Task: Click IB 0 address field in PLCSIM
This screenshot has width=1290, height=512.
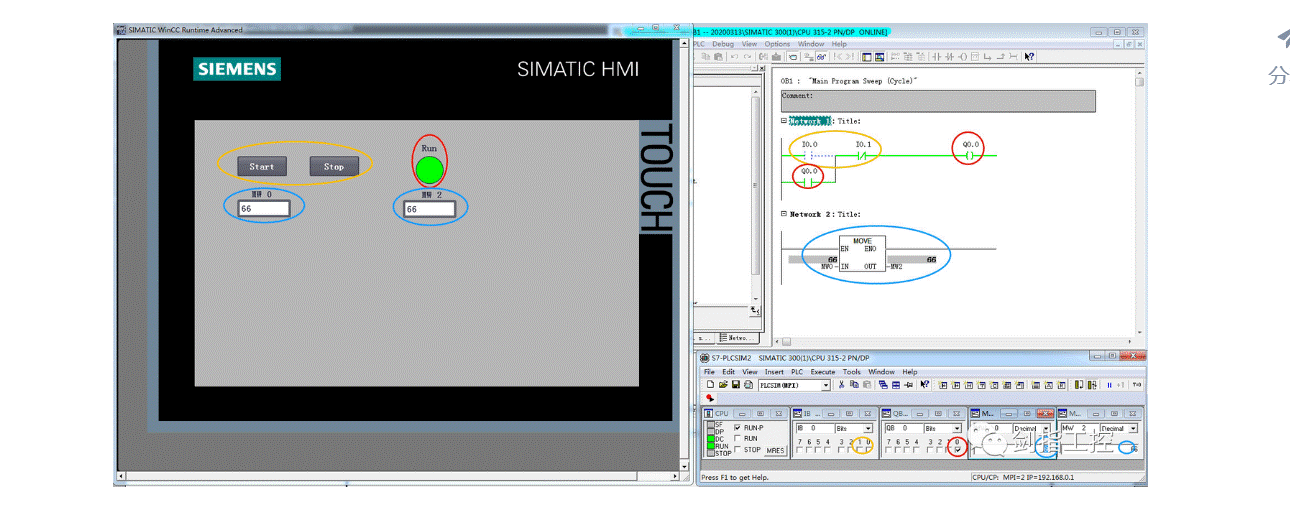Action: pos(814,428)
